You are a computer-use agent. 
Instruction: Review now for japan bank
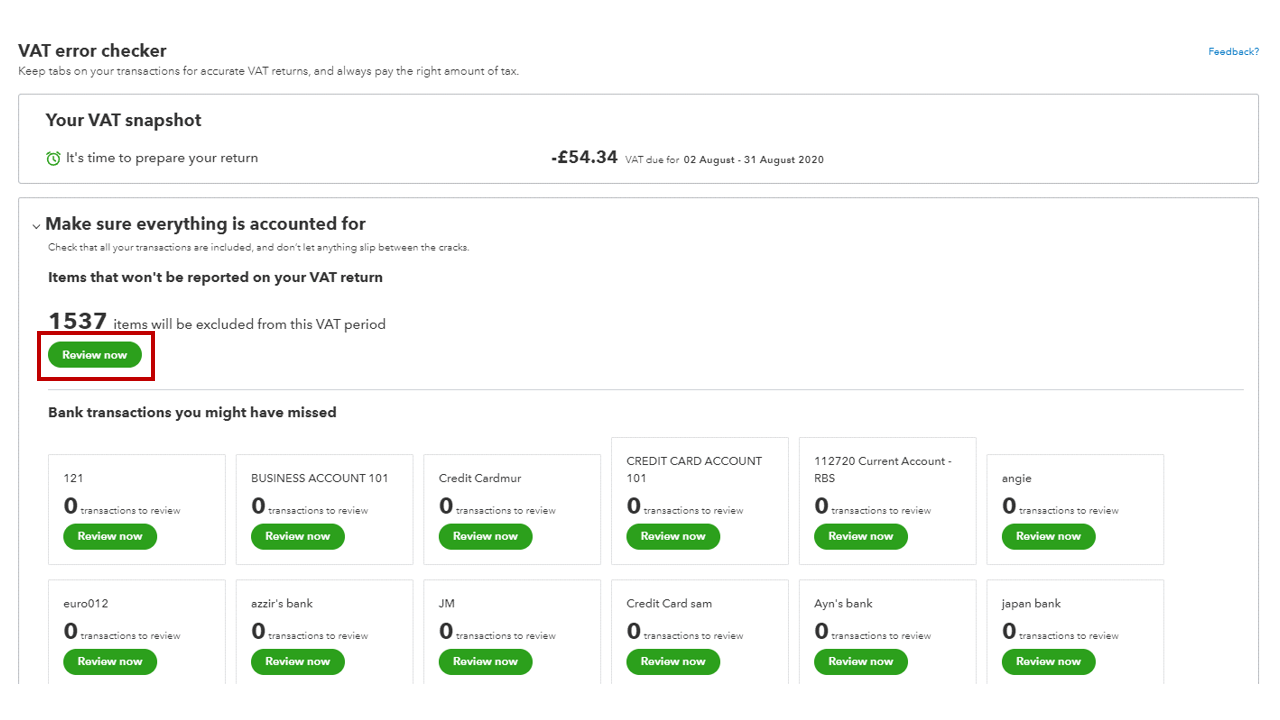pos(1048,661)
